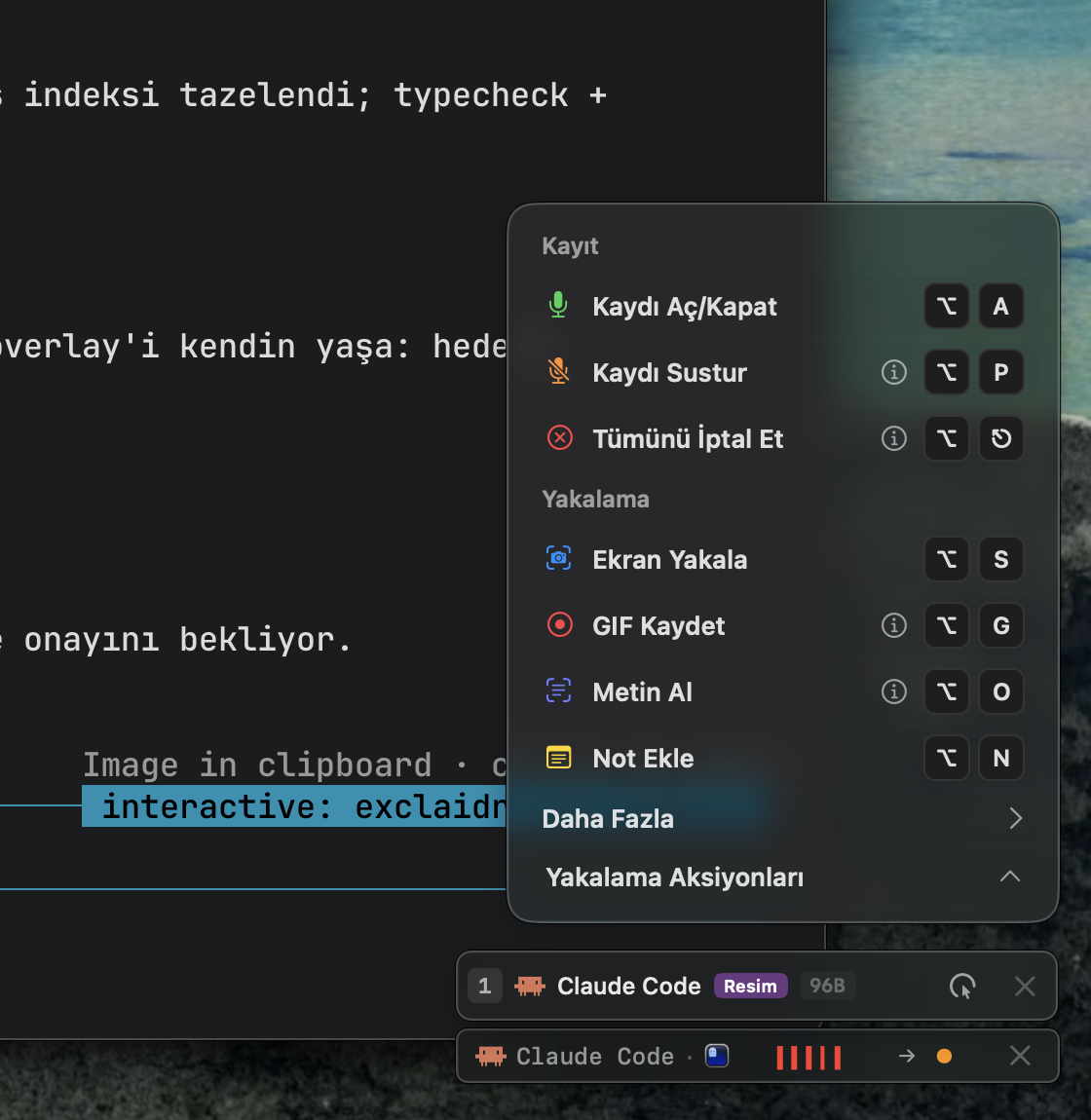Click the highlighted 'interactive: exclaidr' input line
The width and height of the screenshot is (1091, 1120).
pos(293,806)
